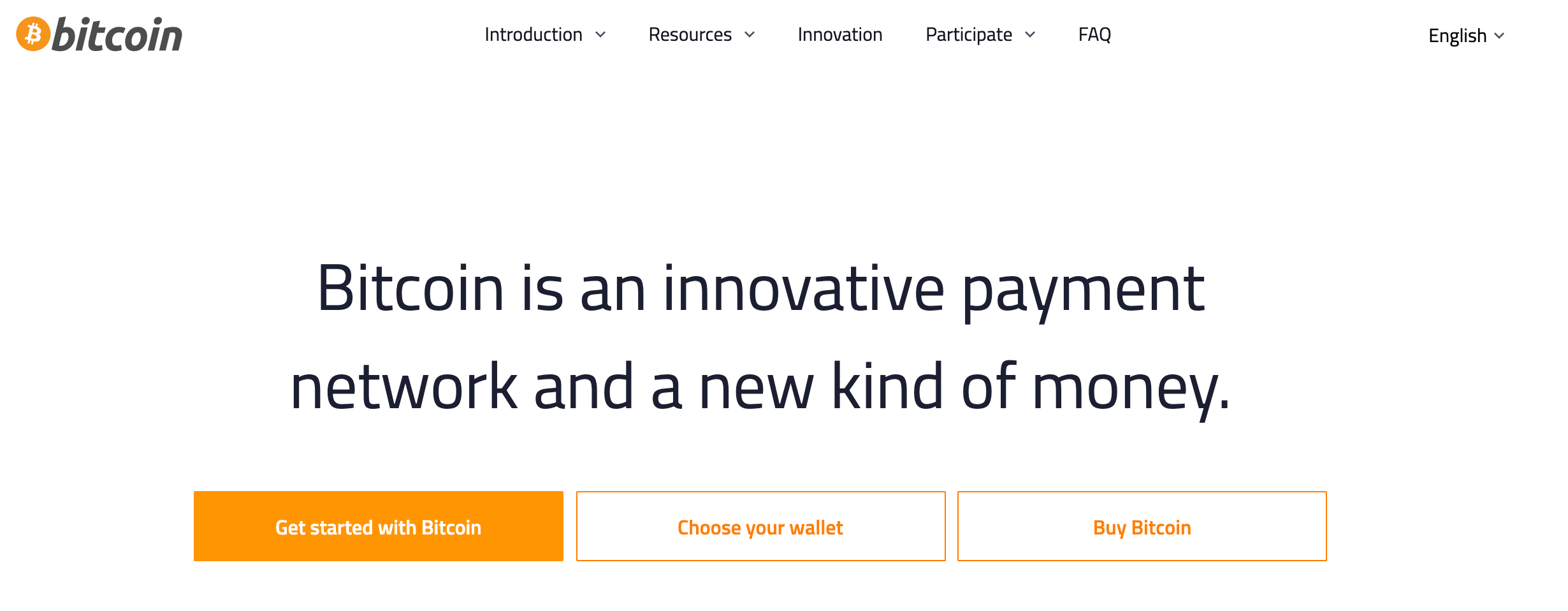Click the arrow icon next to Resources
Viewport: 1568px width, 611px height.
750,35
